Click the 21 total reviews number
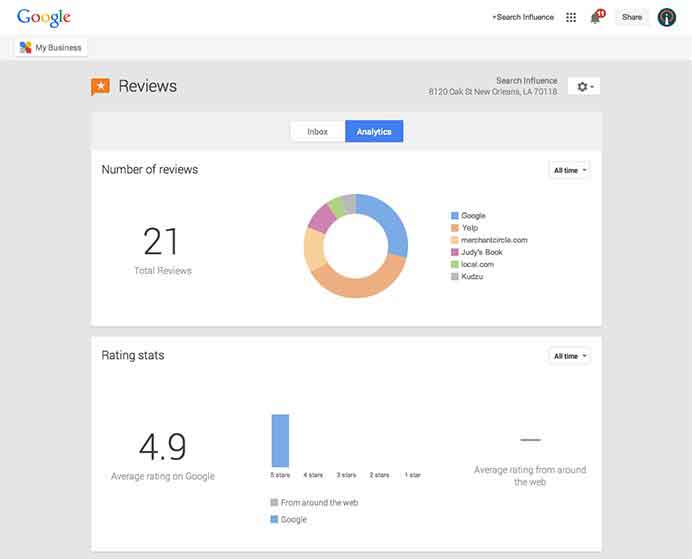The width and height of the screenshot is (692, 559). (161, 241)
